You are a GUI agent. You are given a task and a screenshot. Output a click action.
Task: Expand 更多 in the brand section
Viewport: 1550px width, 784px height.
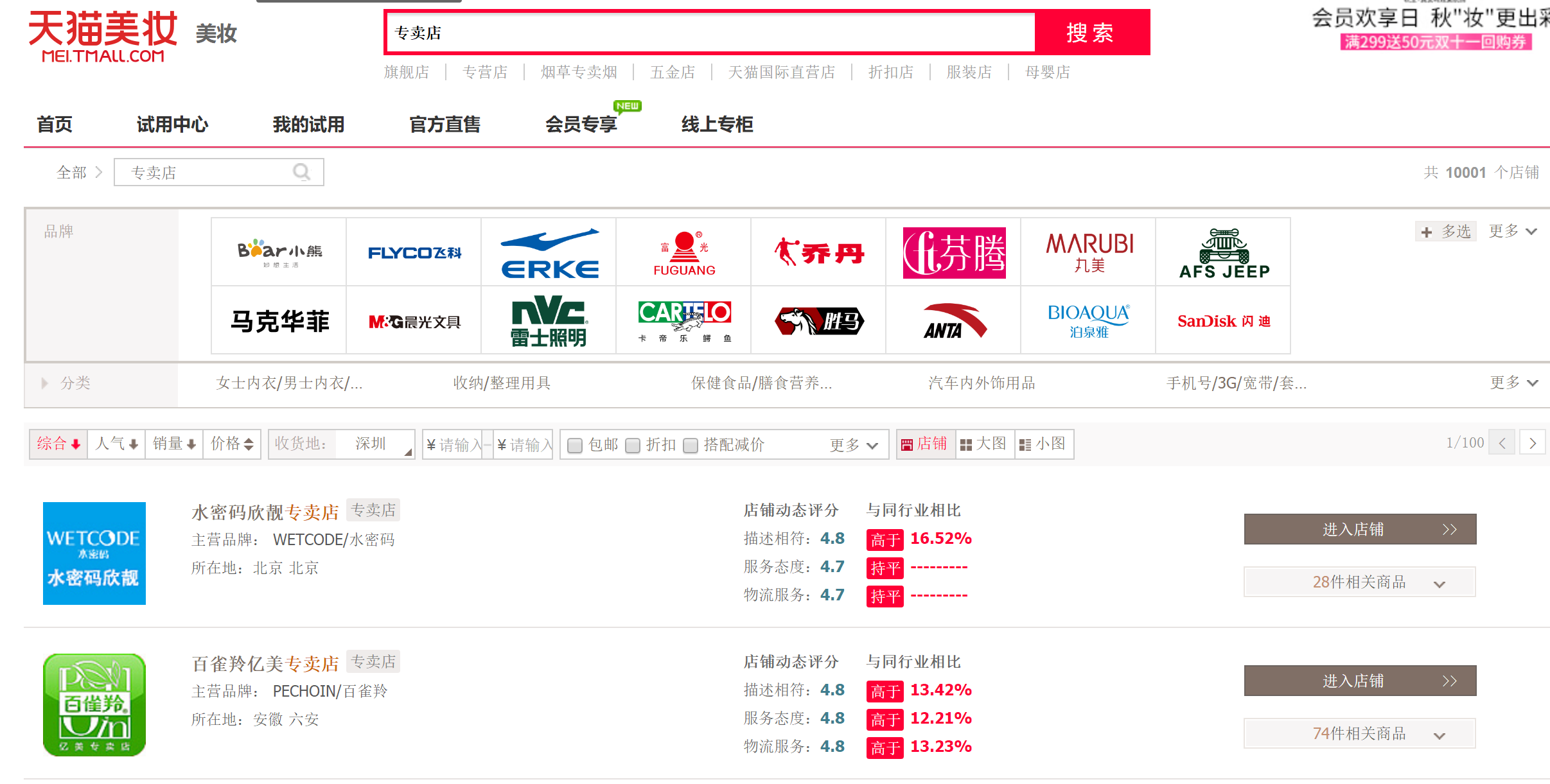tap(1513, 231)
